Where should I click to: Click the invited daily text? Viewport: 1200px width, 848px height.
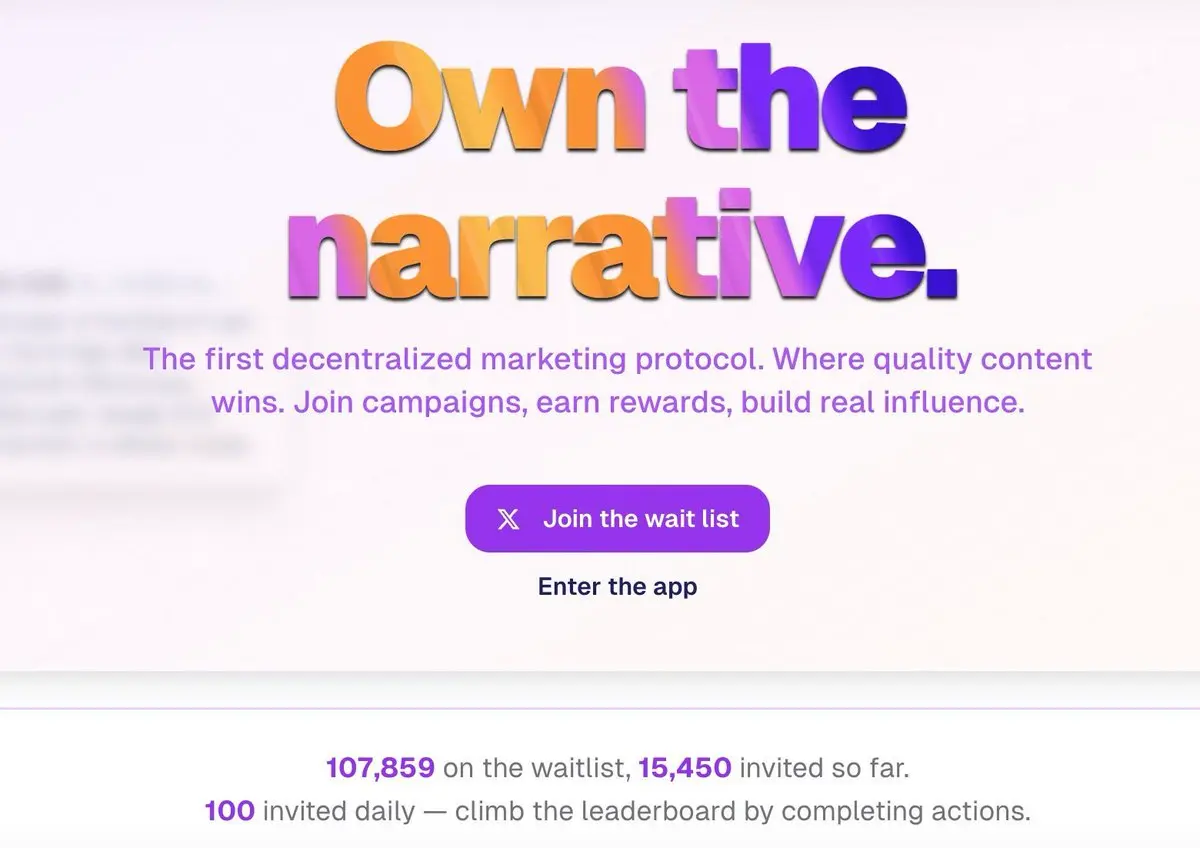point(338,810)
